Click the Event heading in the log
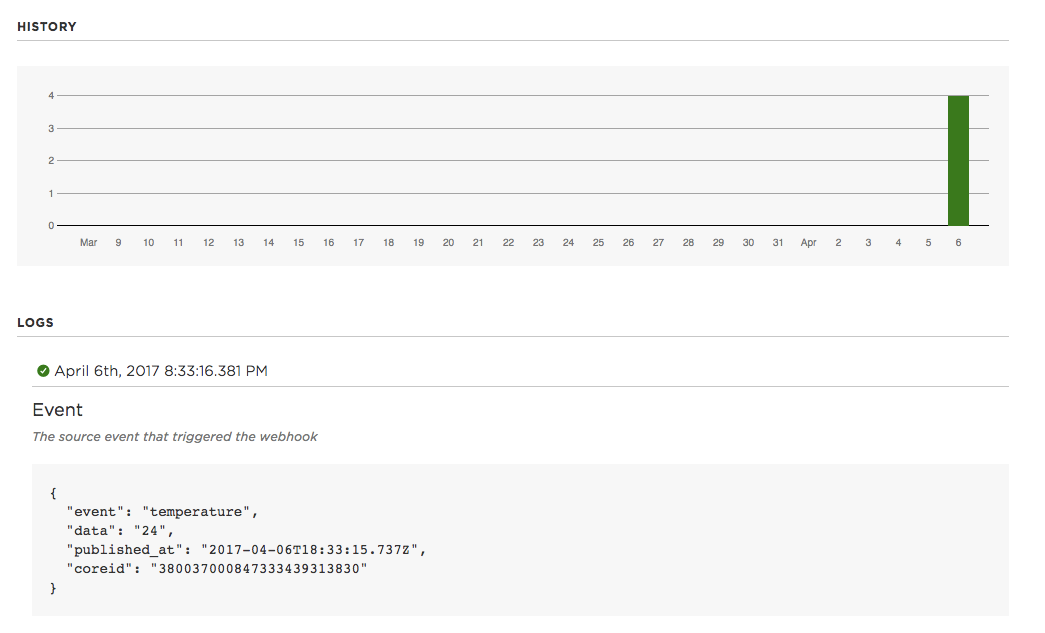The image size is (1045, 633). click(57, 410)
